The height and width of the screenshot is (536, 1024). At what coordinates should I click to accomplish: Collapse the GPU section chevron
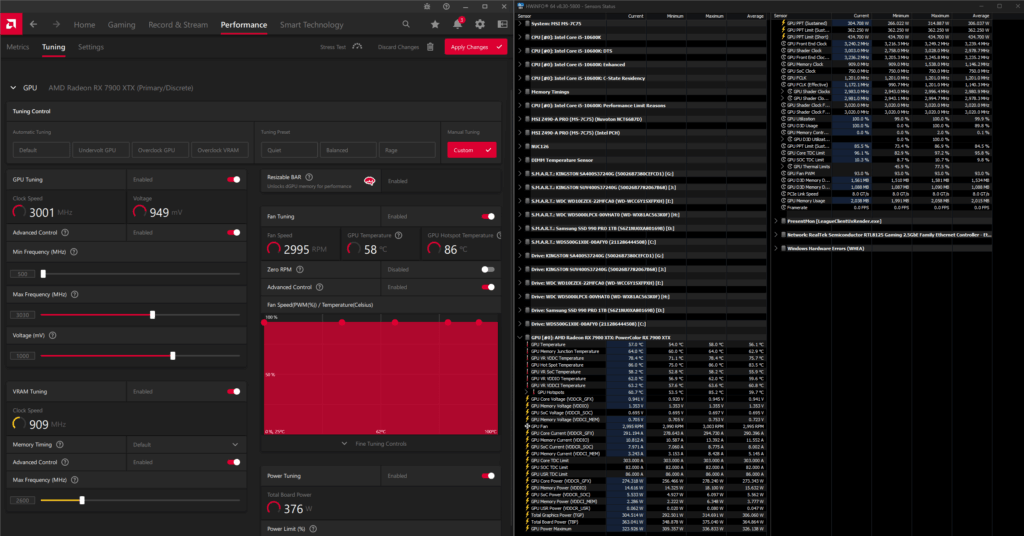(x=13, y=87)
